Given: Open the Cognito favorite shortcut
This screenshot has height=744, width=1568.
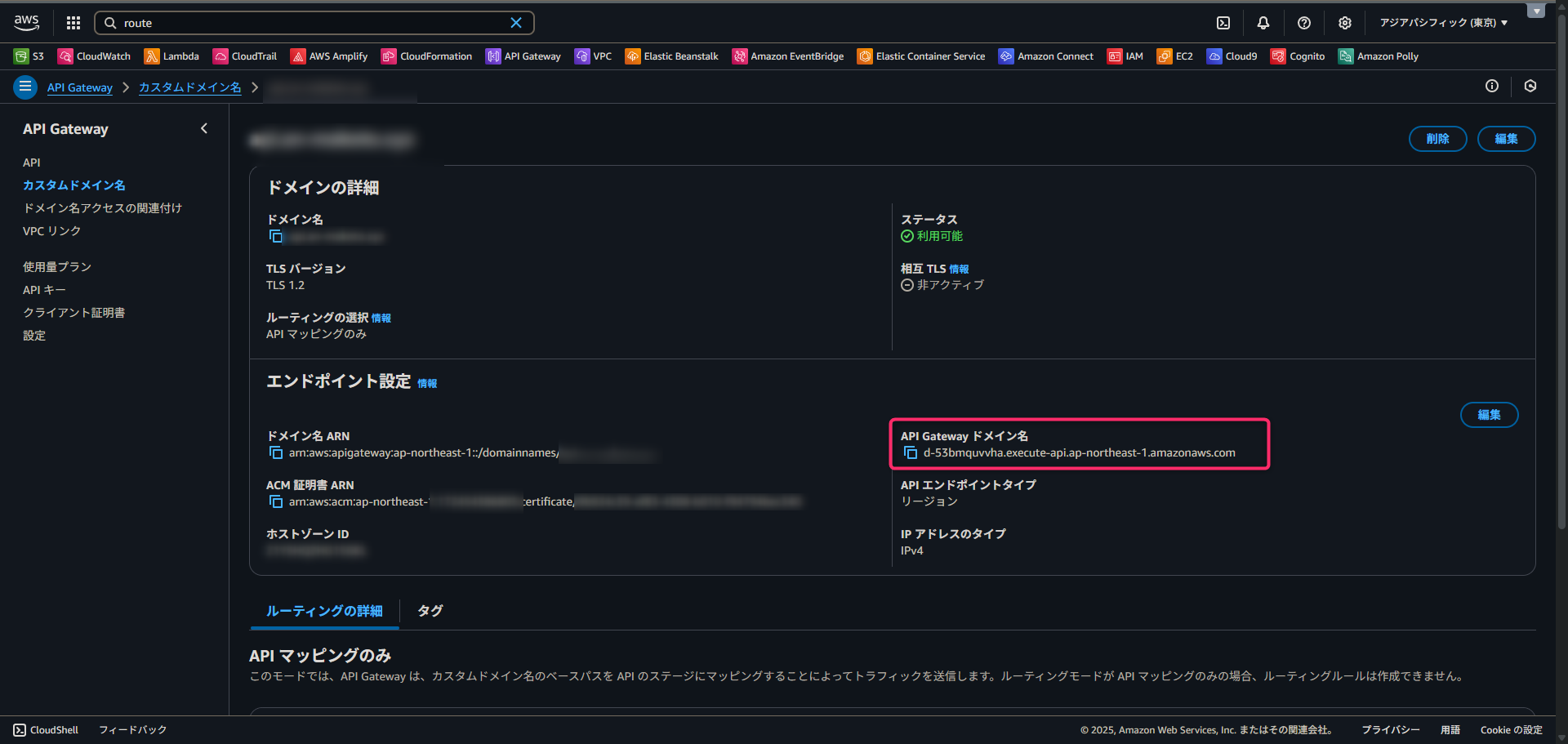Looking at the screenshot, I should point(1298,56).
